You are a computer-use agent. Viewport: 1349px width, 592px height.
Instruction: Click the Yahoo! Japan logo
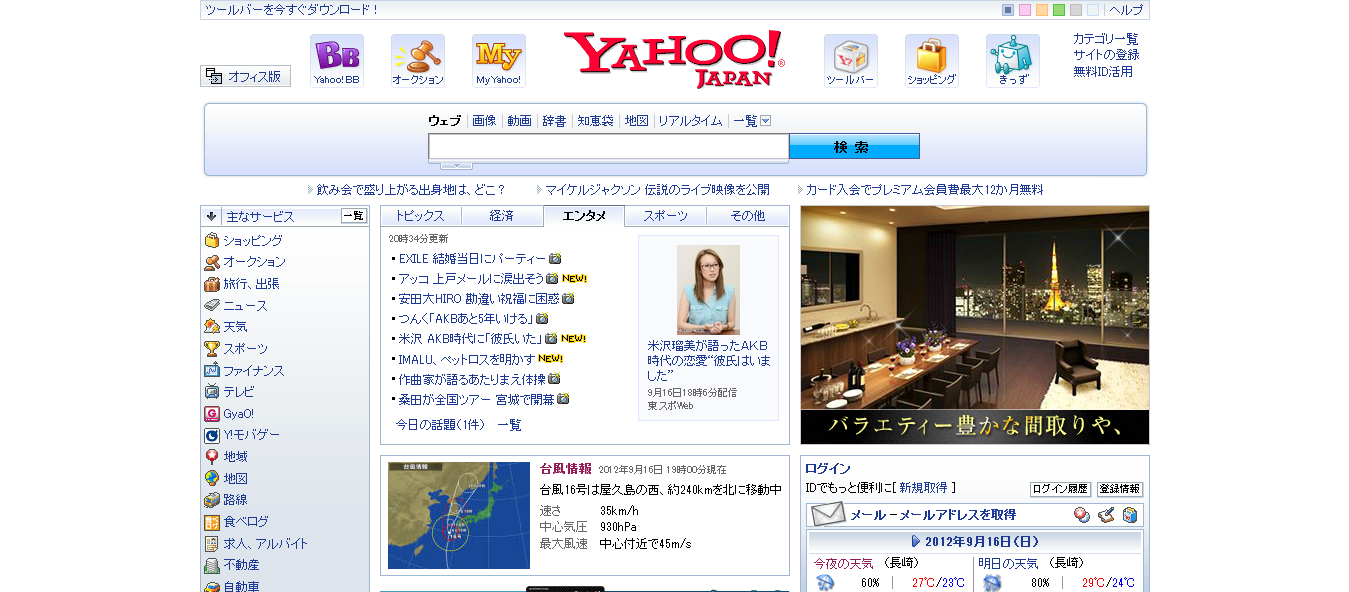click(x=674, y=59)
